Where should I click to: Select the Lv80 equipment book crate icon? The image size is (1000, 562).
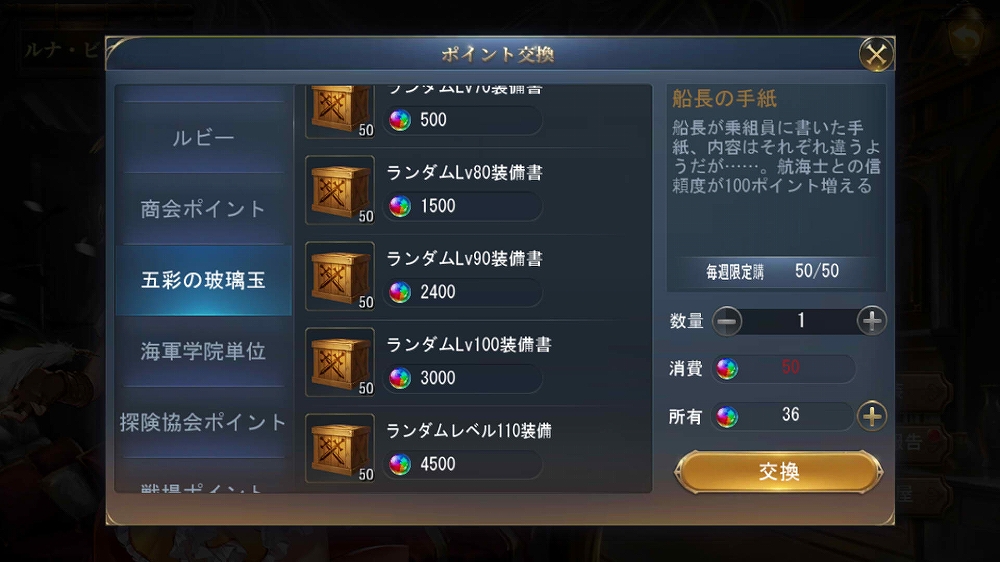[340, 190]
